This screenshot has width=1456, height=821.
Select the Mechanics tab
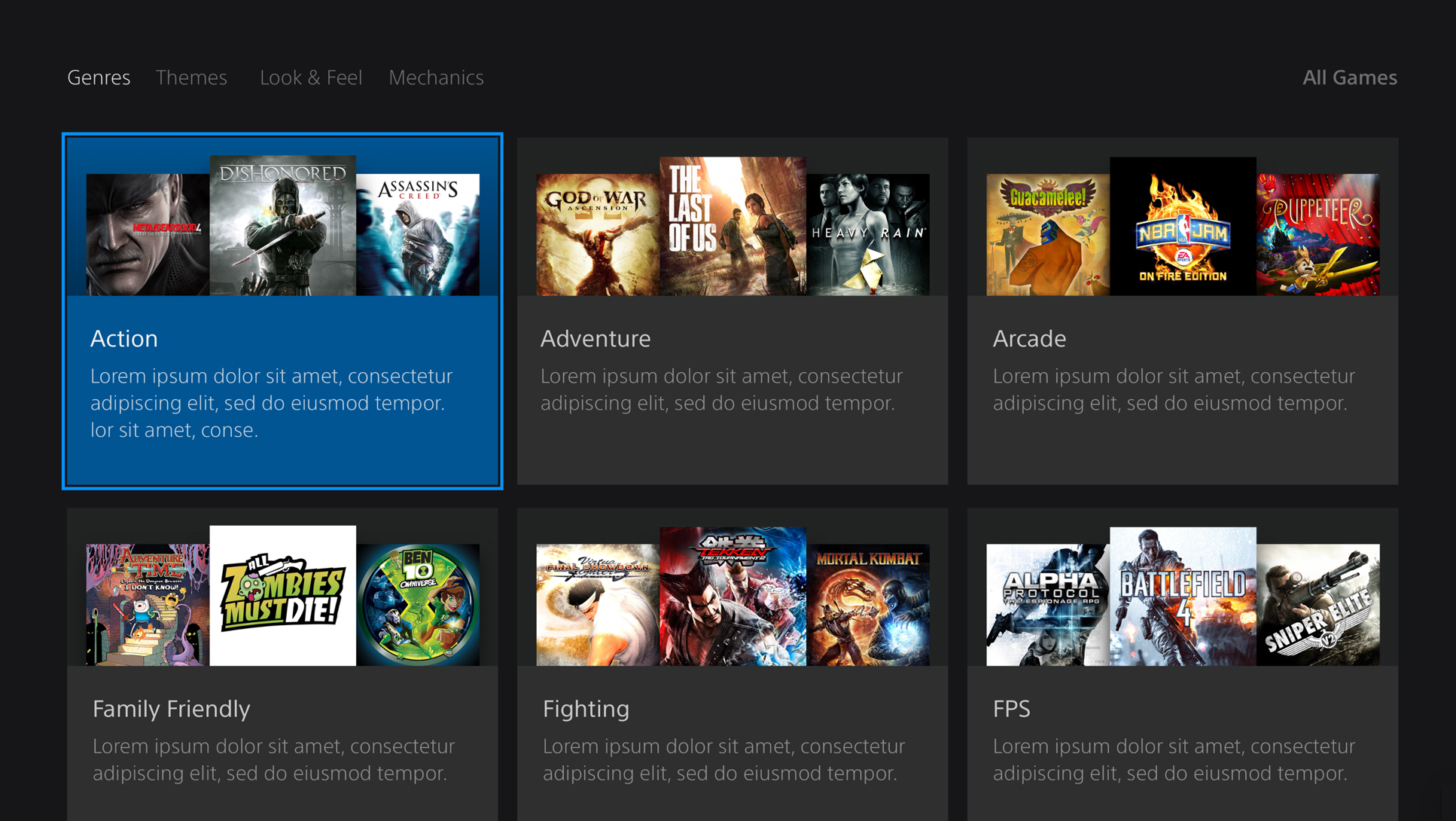pyautogui.click(x=436, y=78)
